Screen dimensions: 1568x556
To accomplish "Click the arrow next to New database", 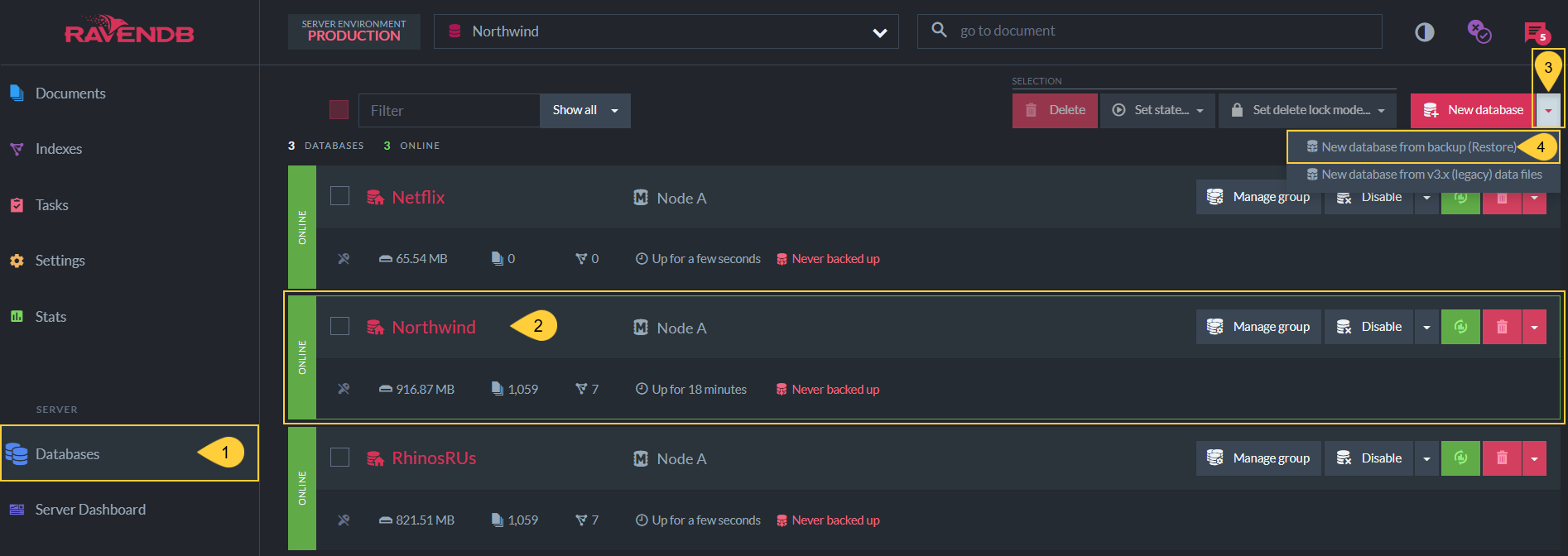I will tap(1548, 110).
